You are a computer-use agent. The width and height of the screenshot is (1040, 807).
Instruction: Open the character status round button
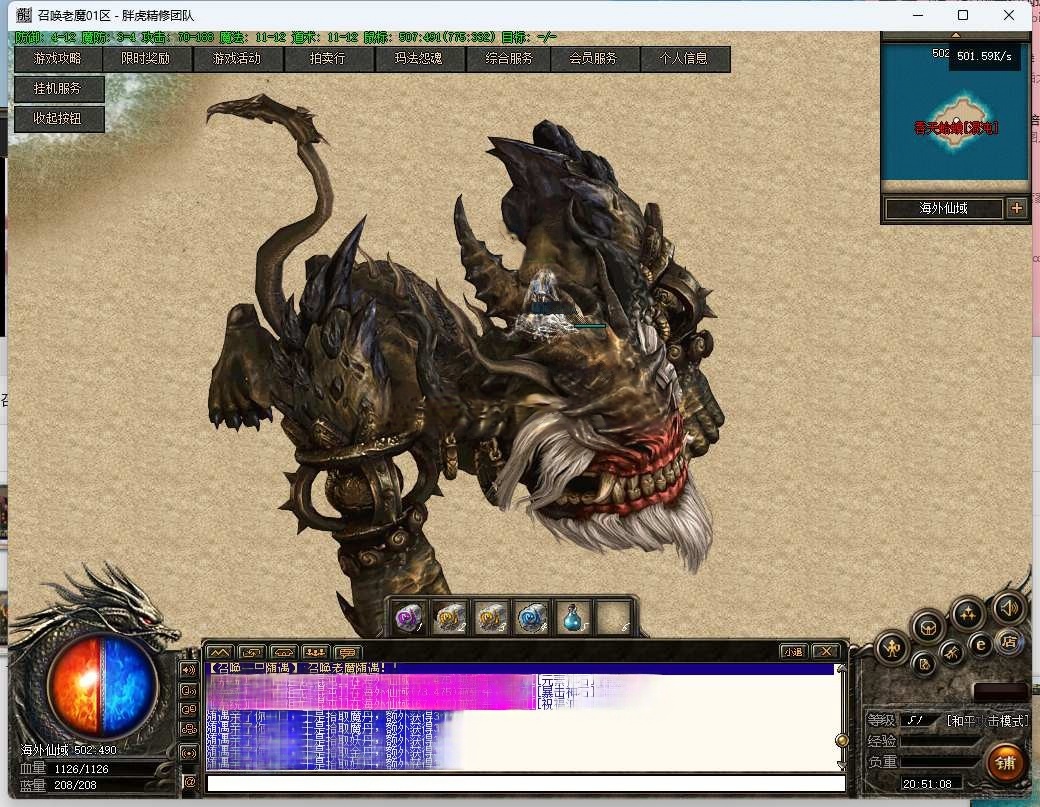[892, 648]
